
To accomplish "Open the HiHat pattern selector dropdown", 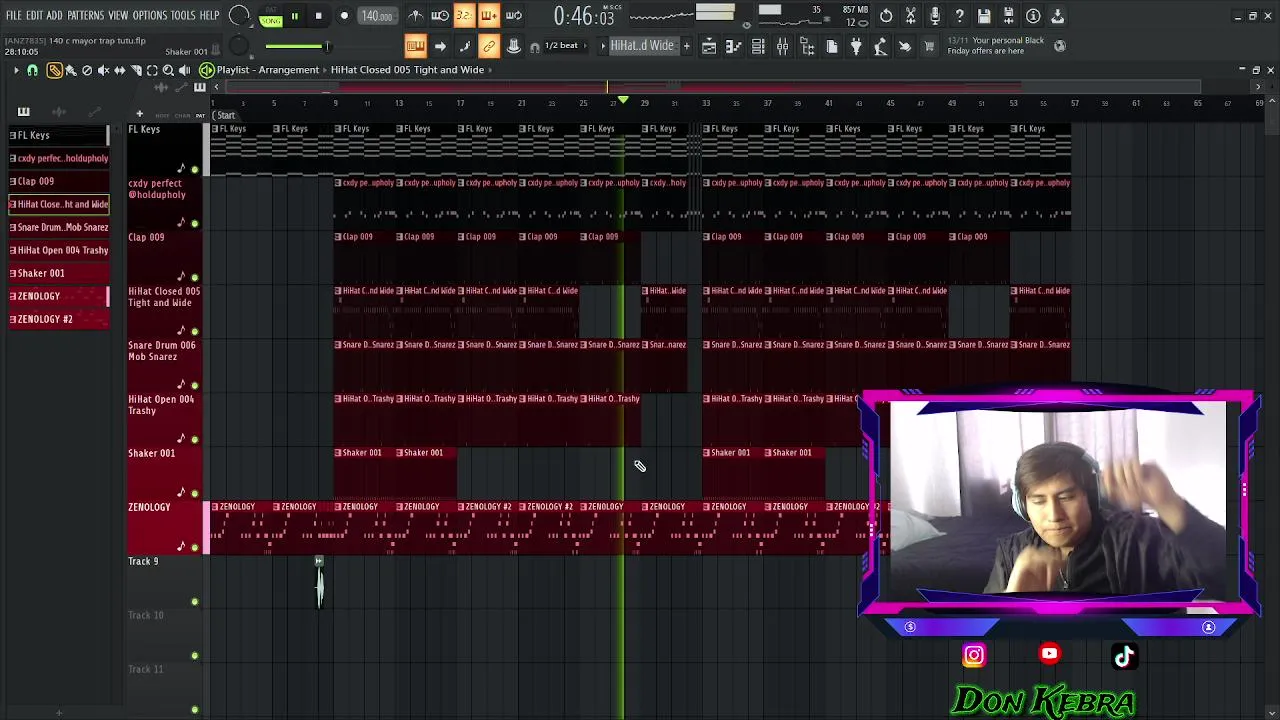I will point(642,46).
